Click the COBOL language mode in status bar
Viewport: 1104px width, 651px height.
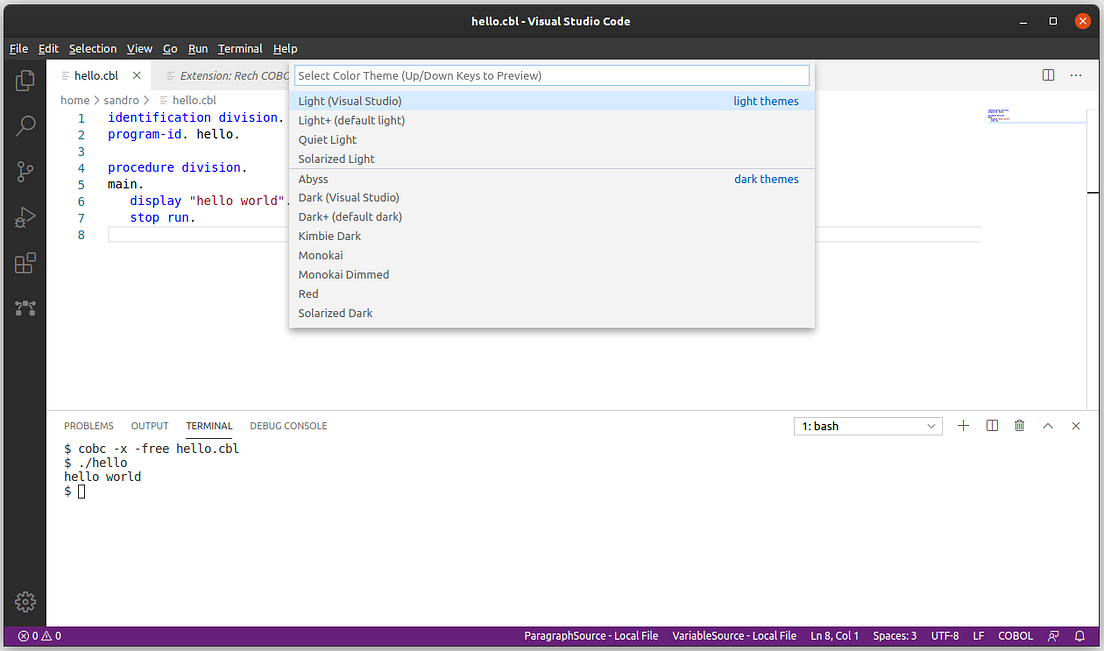(x=1015, y=635)
